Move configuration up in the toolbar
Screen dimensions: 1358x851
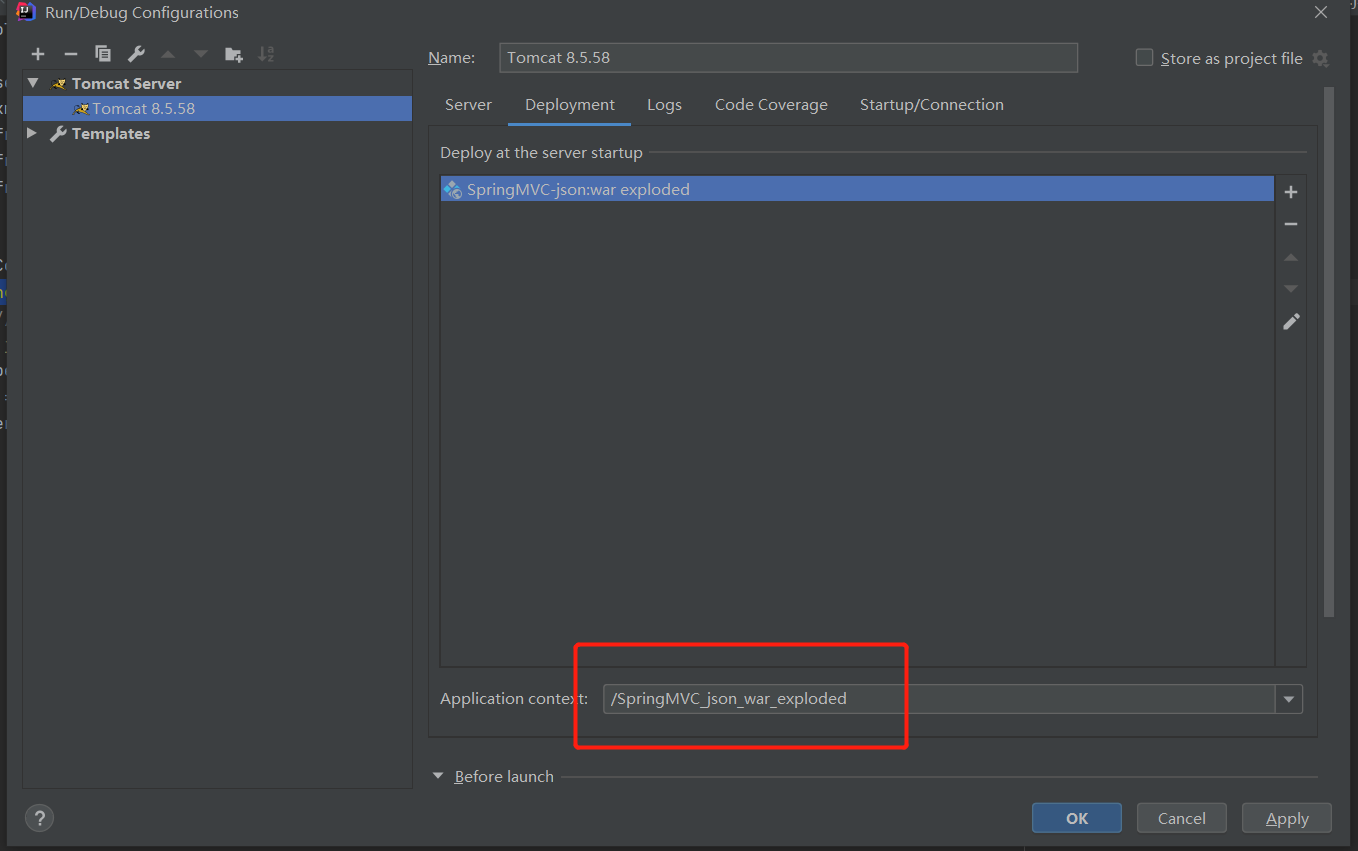point(168,54)
